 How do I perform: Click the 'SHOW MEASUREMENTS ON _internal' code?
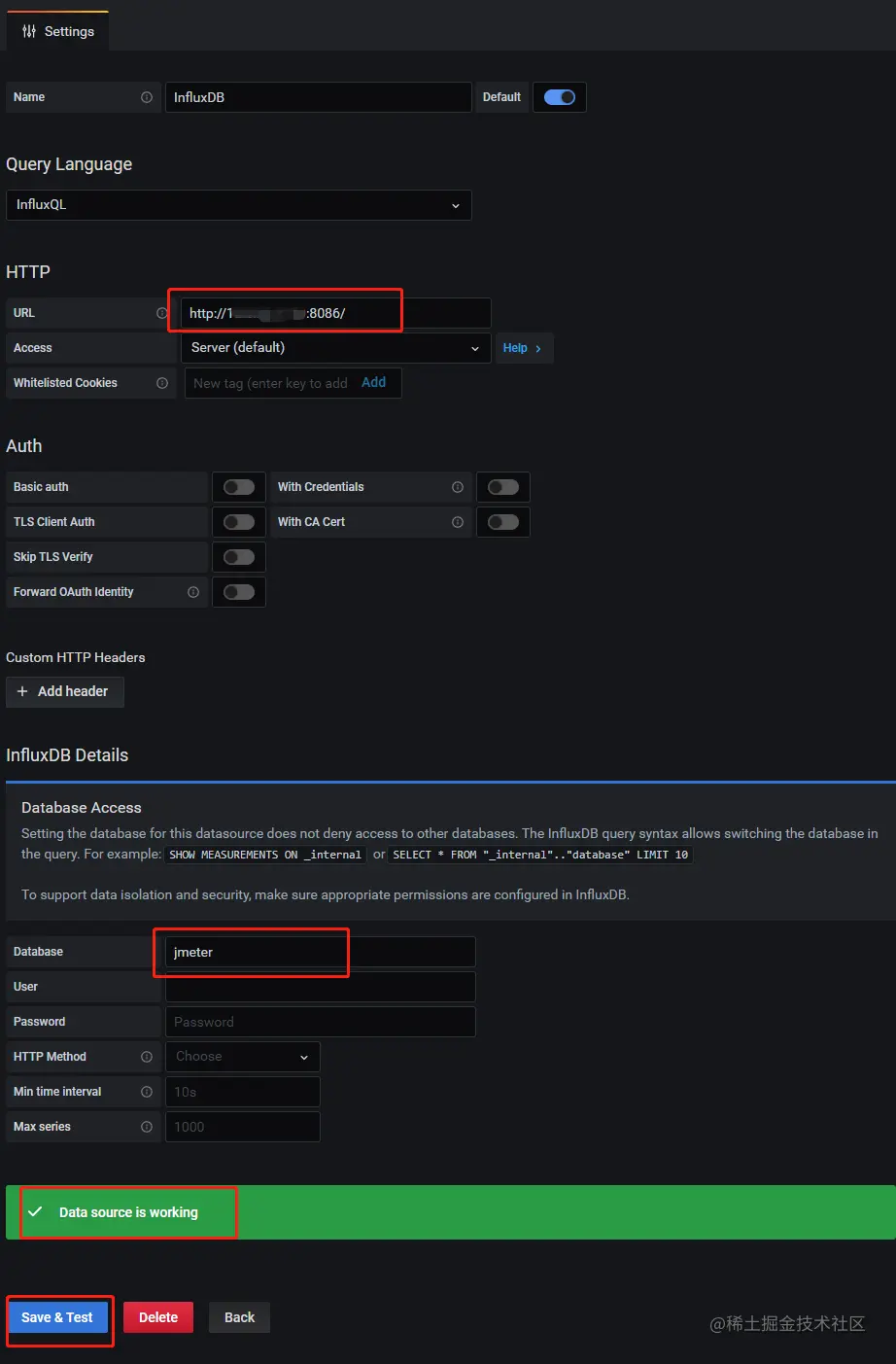click(x=265, y=855)
